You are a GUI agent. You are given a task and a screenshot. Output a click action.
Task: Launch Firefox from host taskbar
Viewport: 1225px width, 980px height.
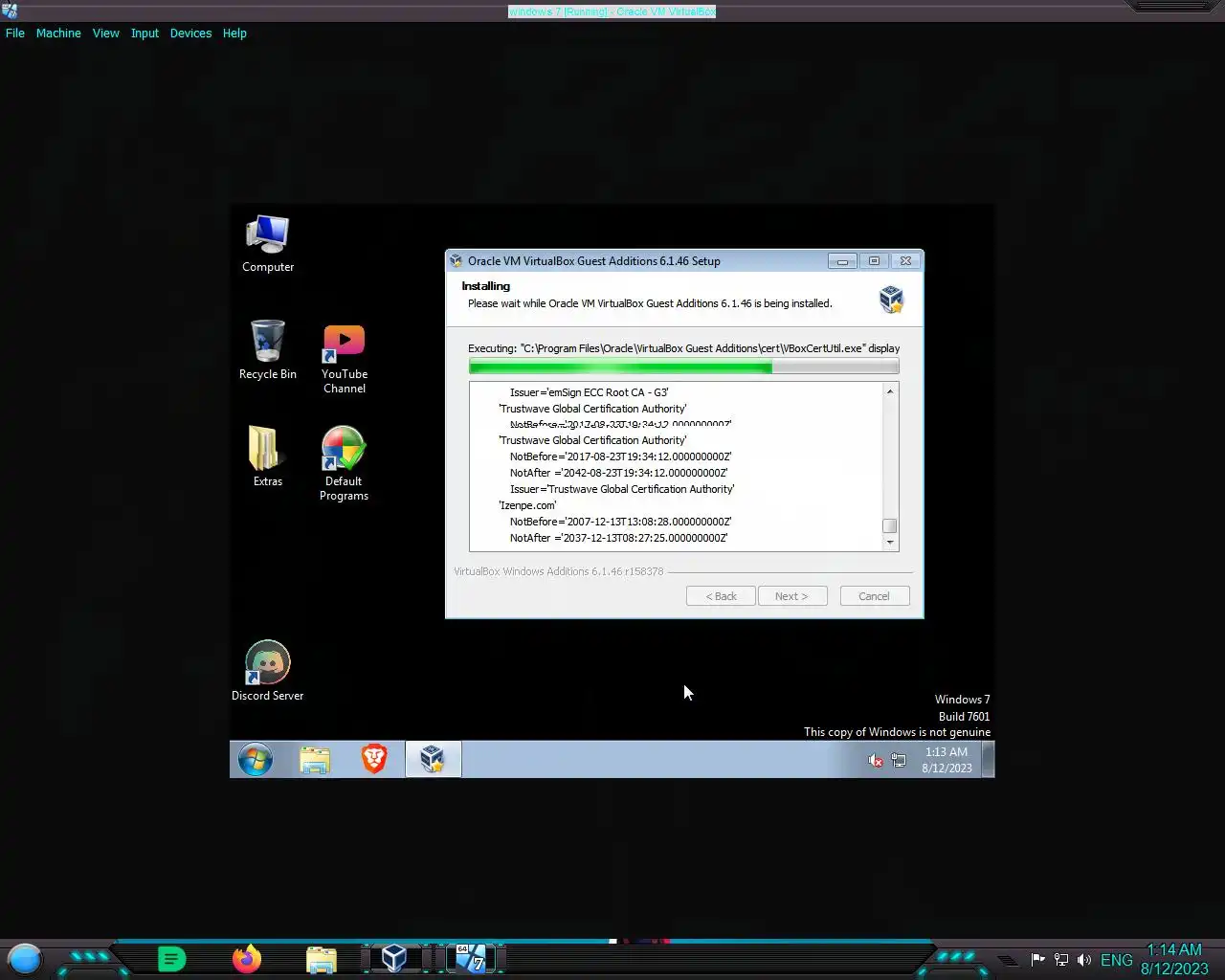pyautogui.click(x=247, y=958)
